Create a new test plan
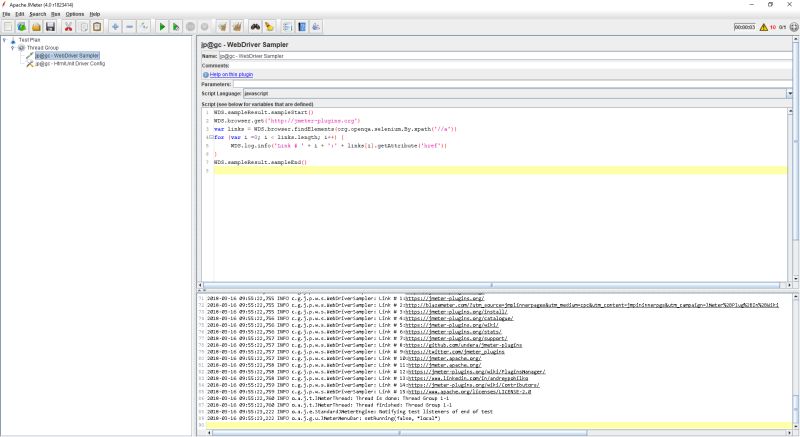The height and width of the screenshot is (437, 800). click(x=8, y=27)
